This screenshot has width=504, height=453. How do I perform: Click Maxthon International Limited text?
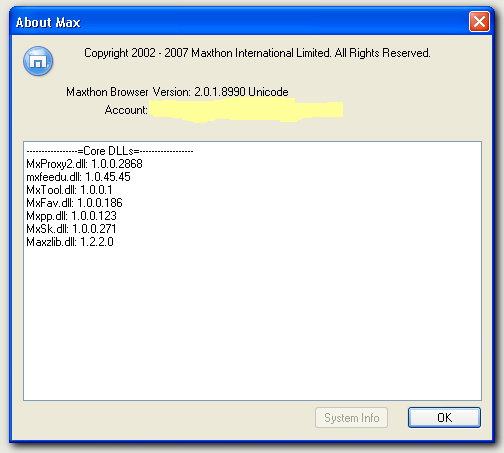coord(261,53)
